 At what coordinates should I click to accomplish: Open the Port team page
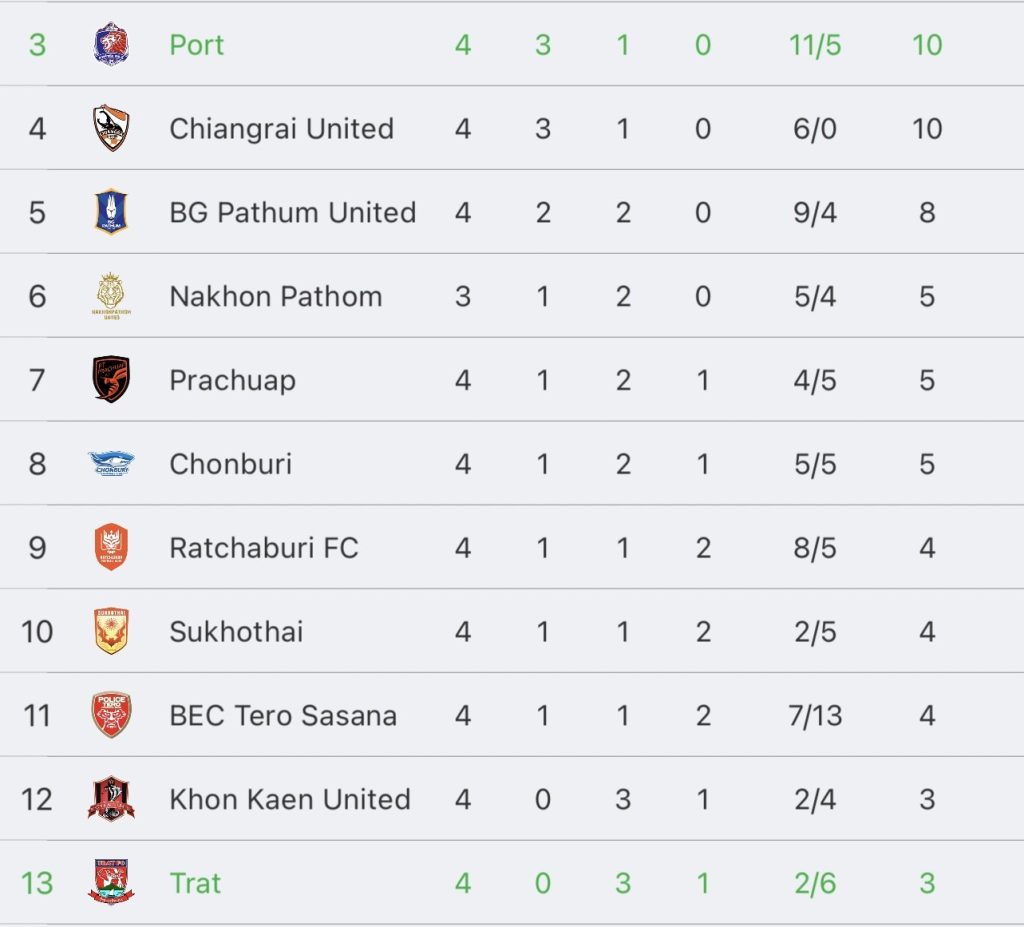[x=197, y=44]
